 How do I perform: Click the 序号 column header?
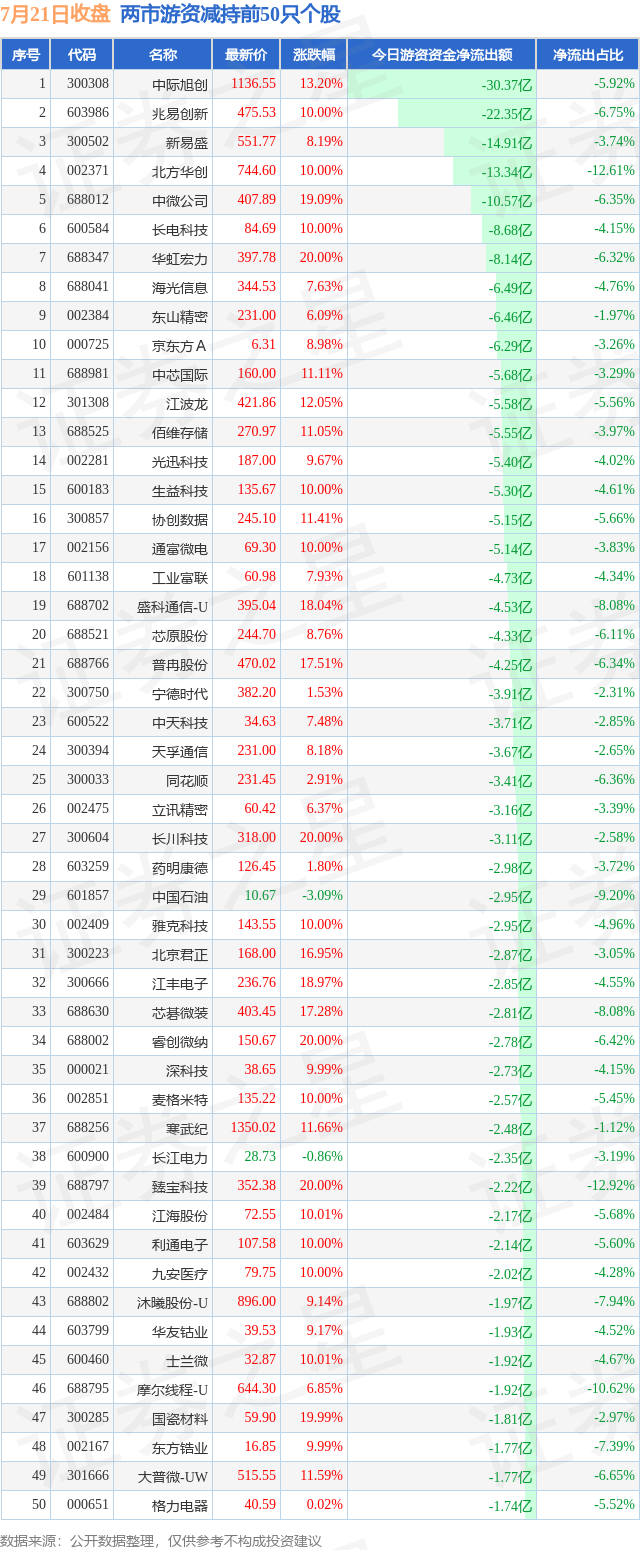[x=25, y=55]
